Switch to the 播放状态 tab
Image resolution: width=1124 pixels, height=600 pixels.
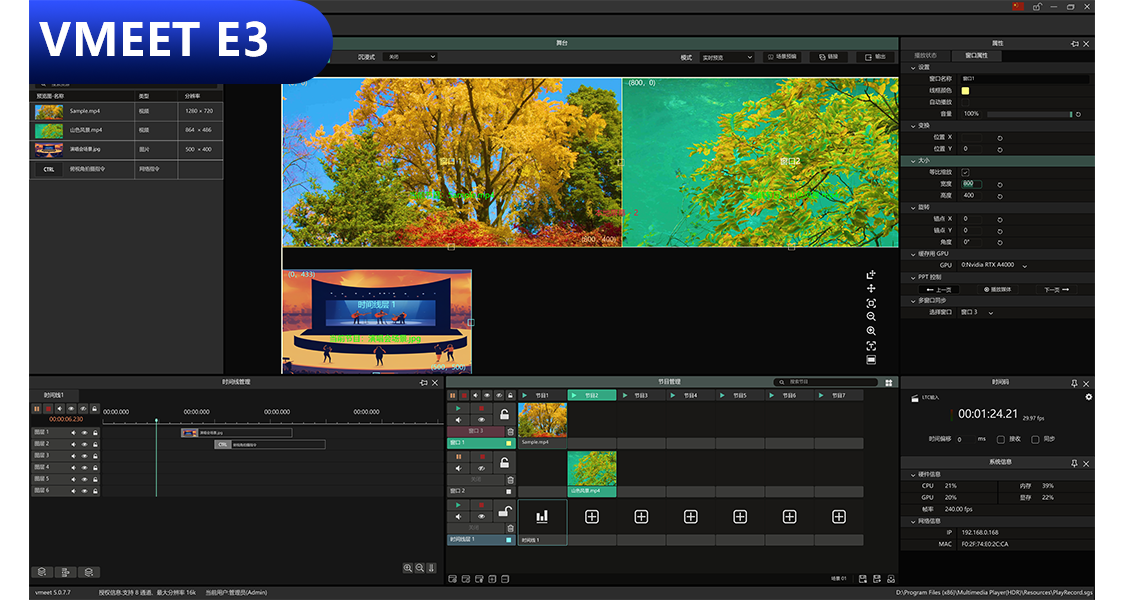coord(925,55)
